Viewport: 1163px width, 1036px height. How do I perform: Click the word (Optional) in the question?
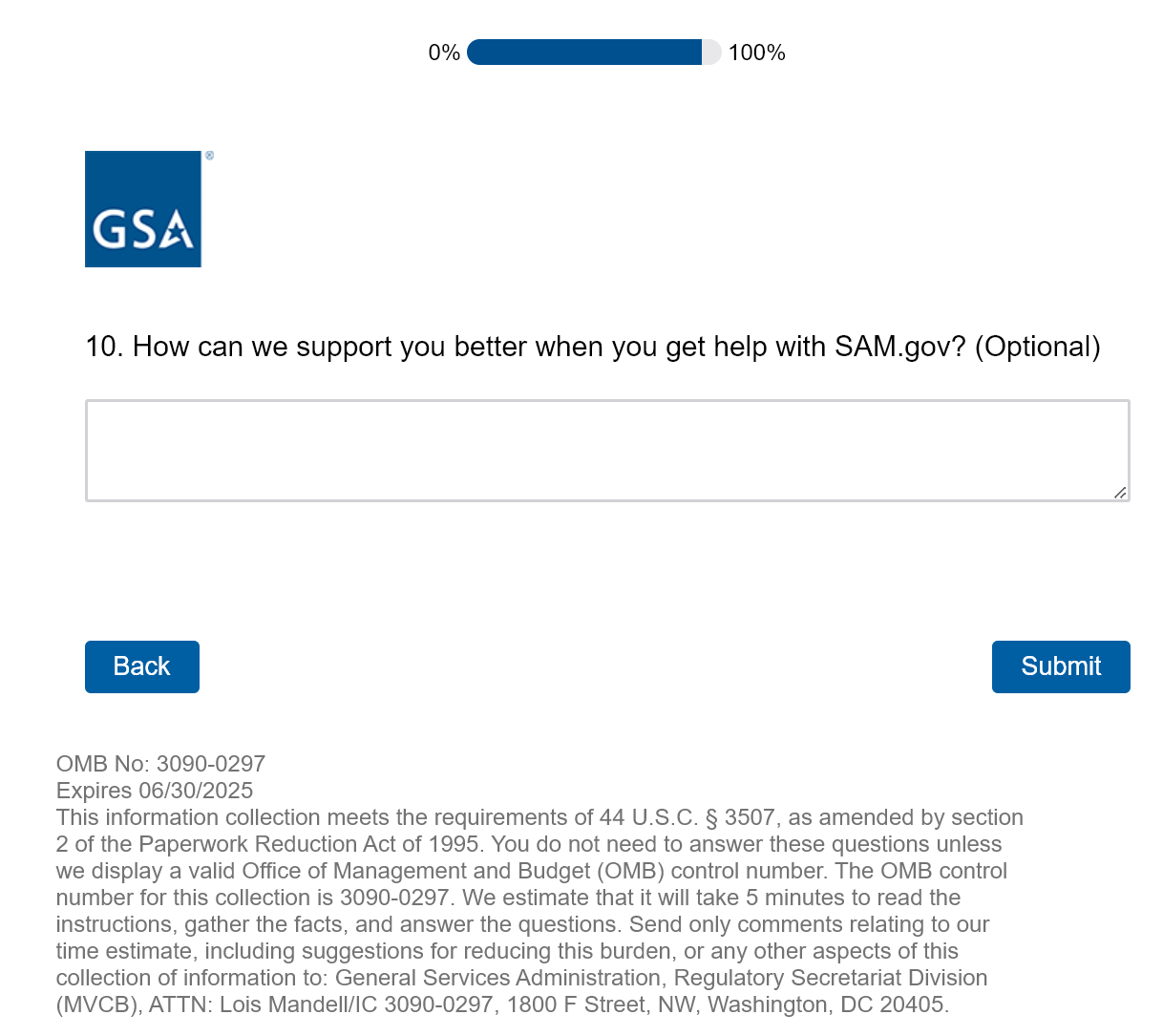pos(1037,347)
